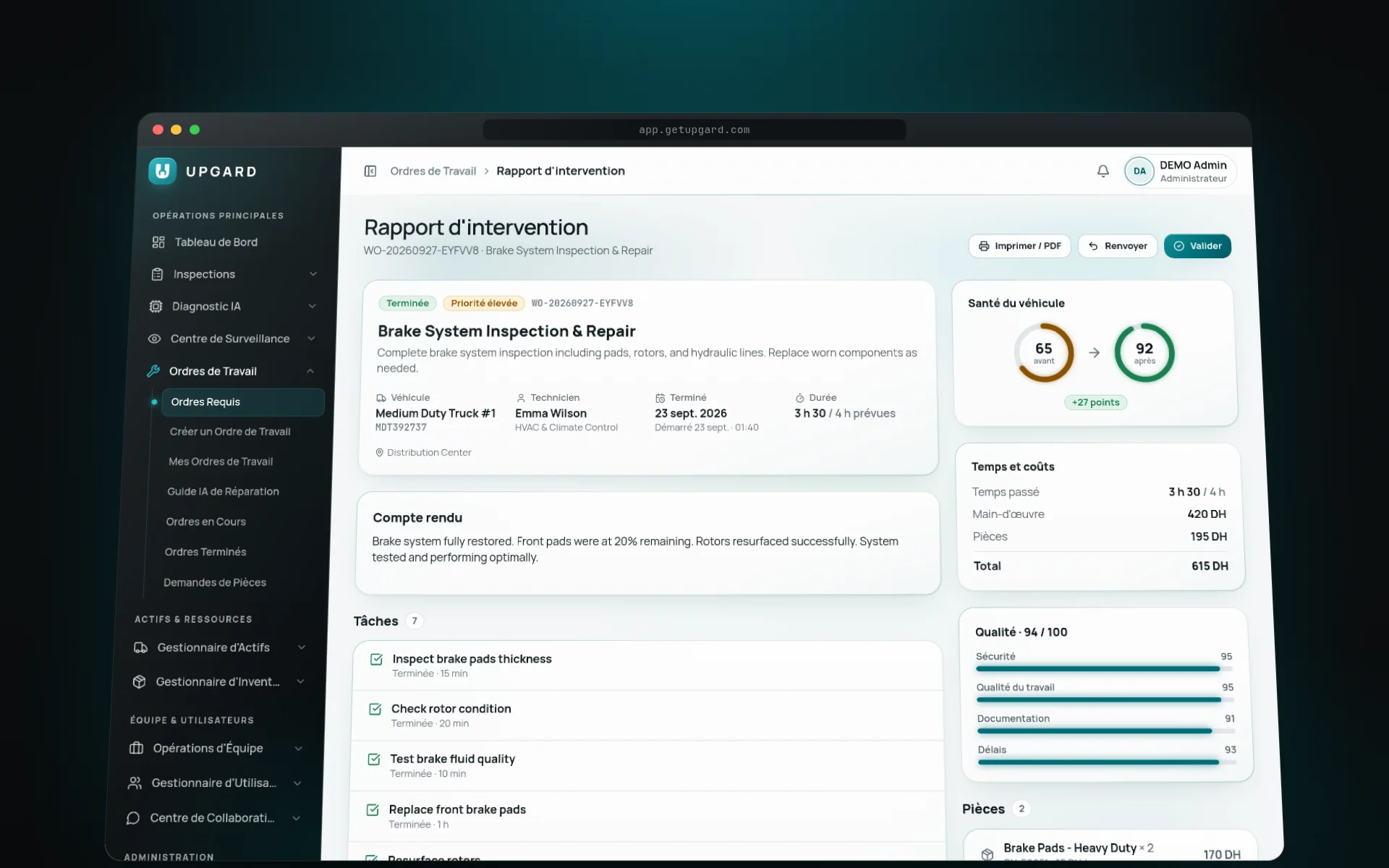The height and width of the screenshot is (868, 1389).
Task: Open Ordres Terminés in sidebar
Action: [x=205, y=552]
